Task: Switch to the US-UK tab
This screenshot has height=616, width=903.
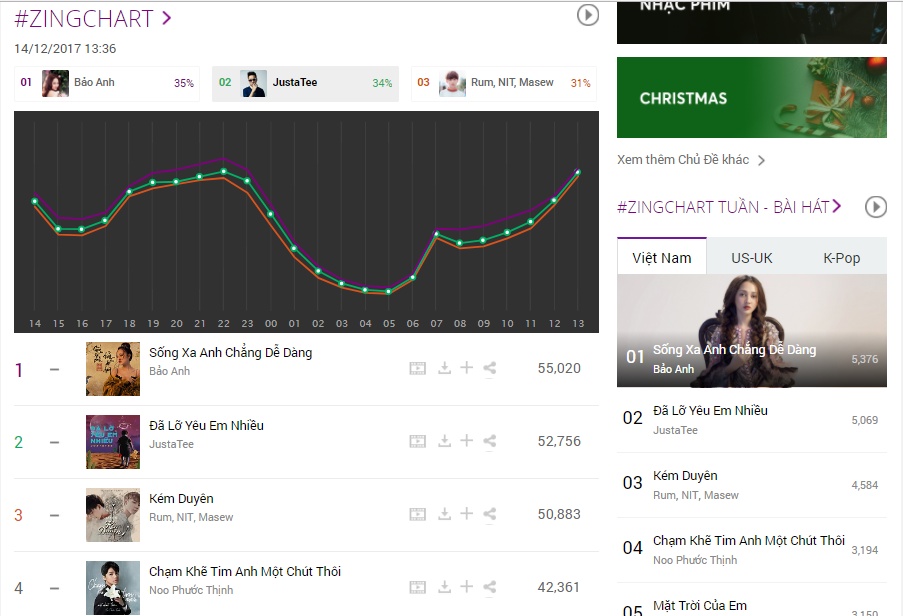Action: 752,258
